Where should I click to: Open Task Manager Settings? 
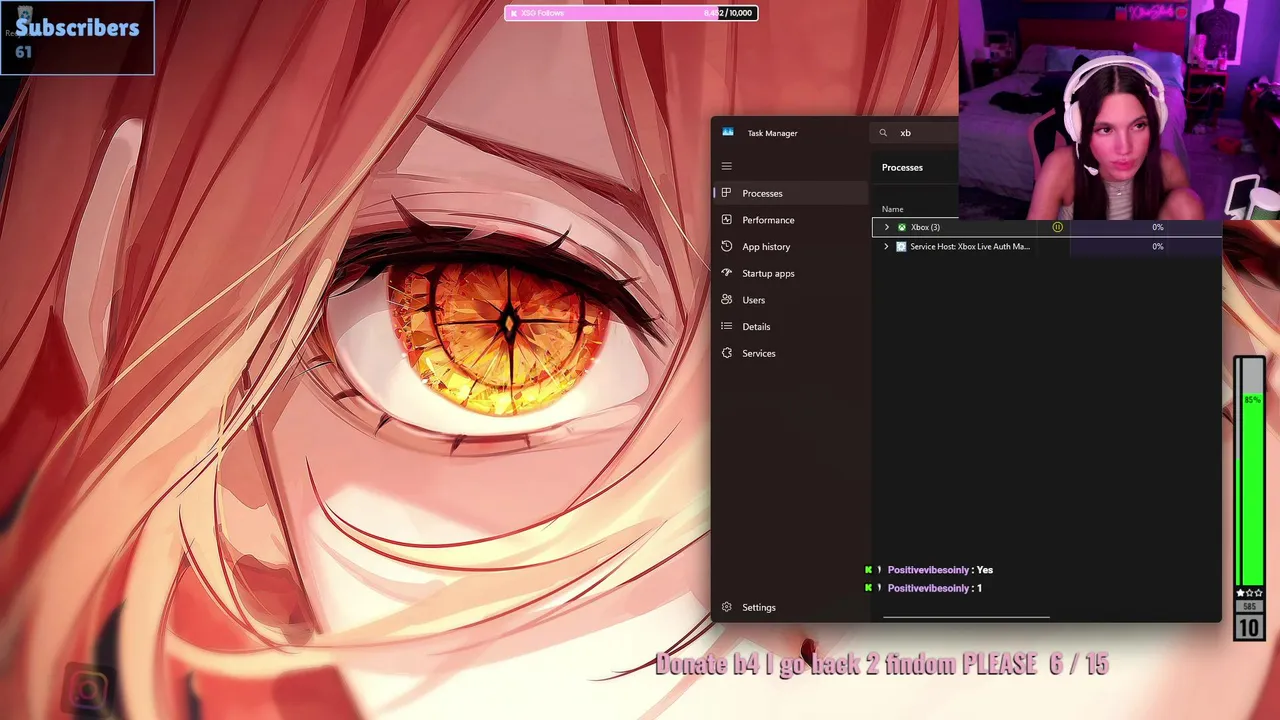791,607
